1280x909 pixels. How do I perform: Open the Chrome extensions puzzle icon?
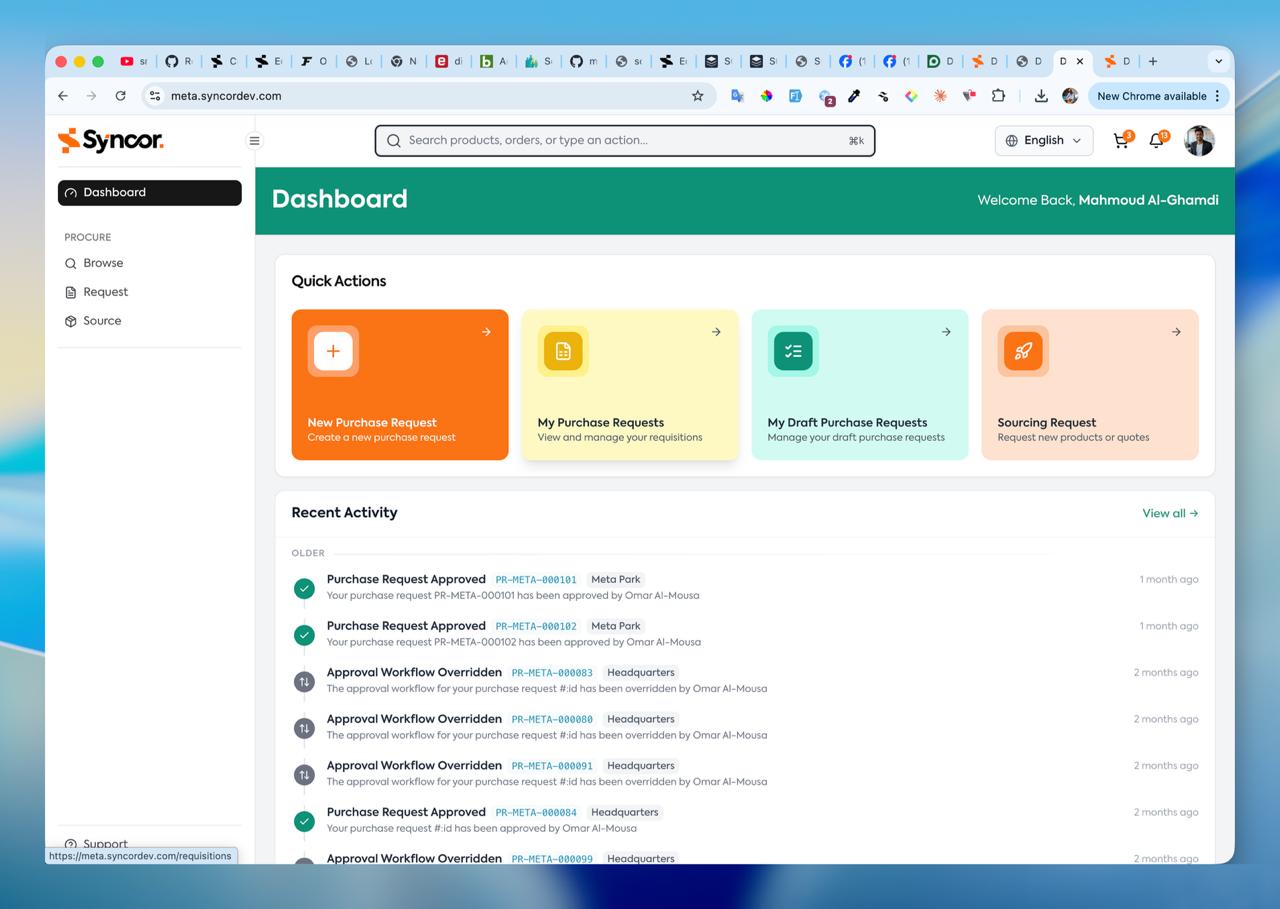[998, 96]
